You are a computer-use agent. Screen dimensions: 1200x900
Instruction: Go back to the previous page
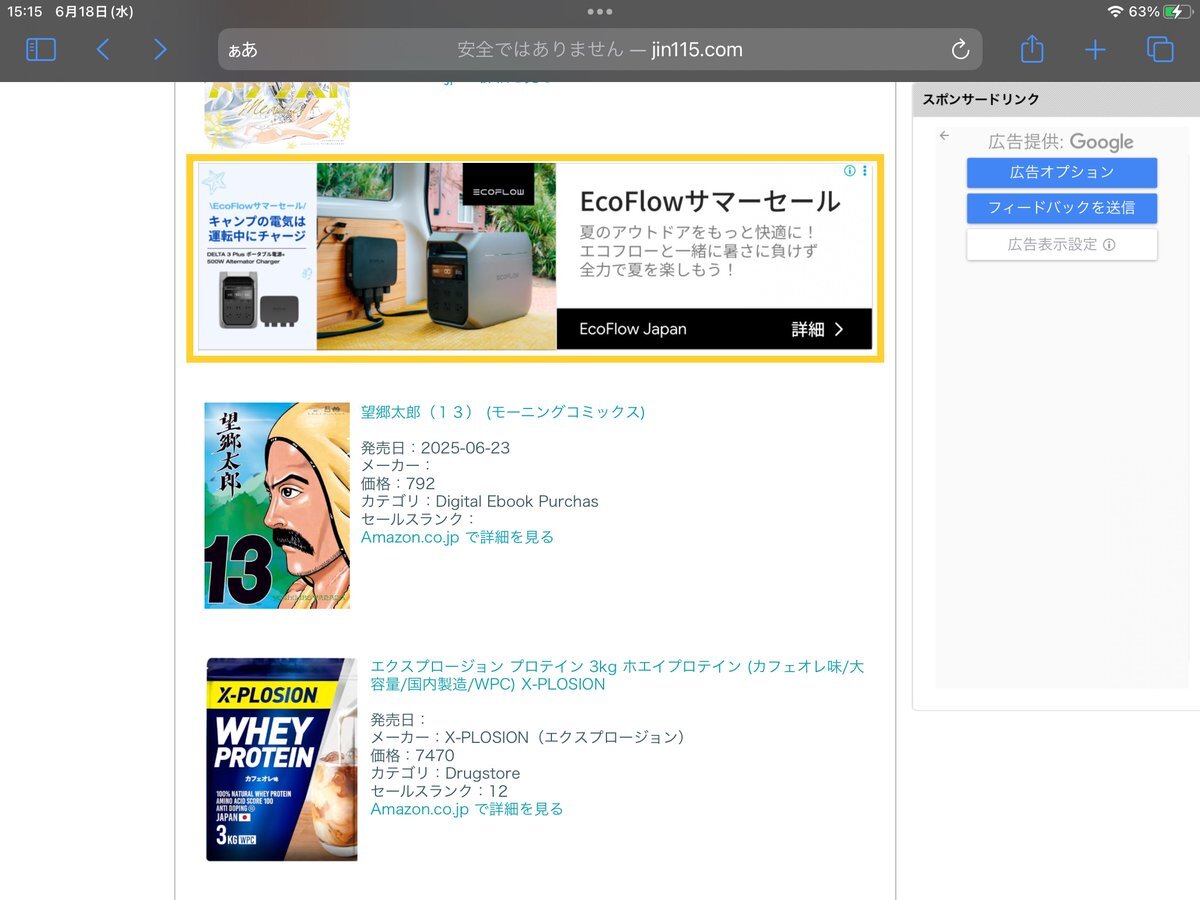tap(102, 49)
